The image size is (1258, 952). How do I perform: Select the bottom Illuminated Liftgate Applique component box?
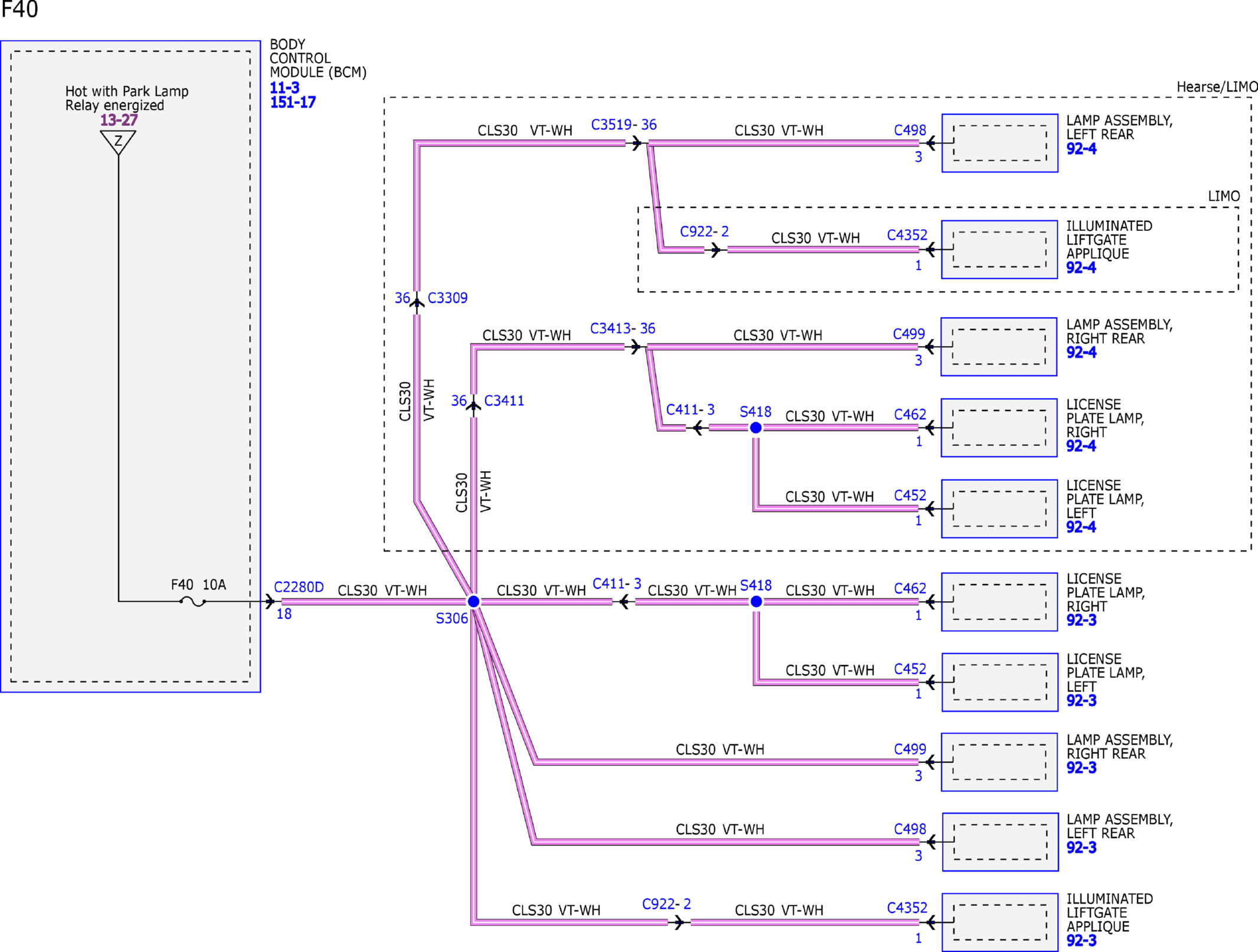[x=999, y=921]
